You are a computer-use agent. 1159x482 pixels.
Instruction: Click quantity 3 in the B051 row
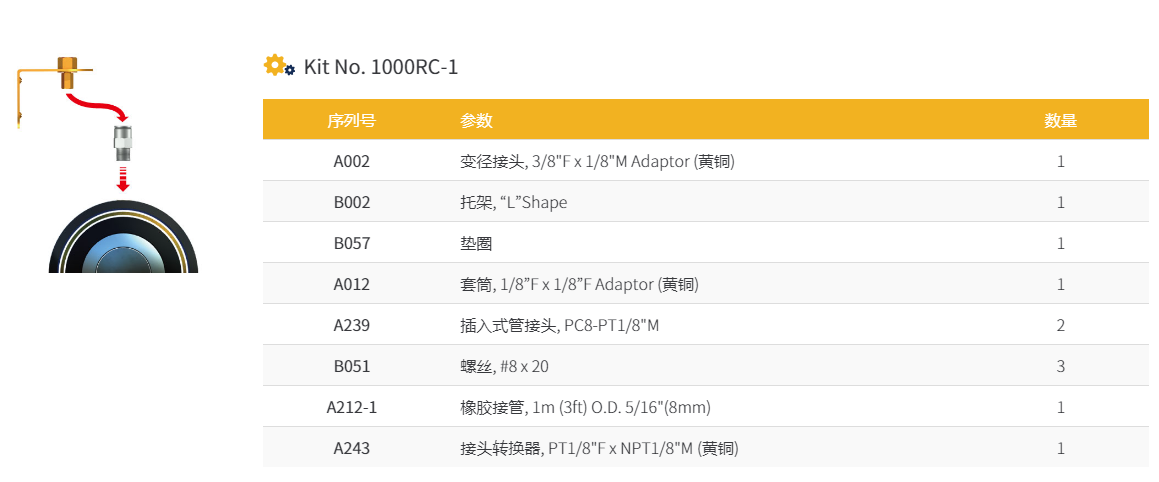pos(1060,366)
